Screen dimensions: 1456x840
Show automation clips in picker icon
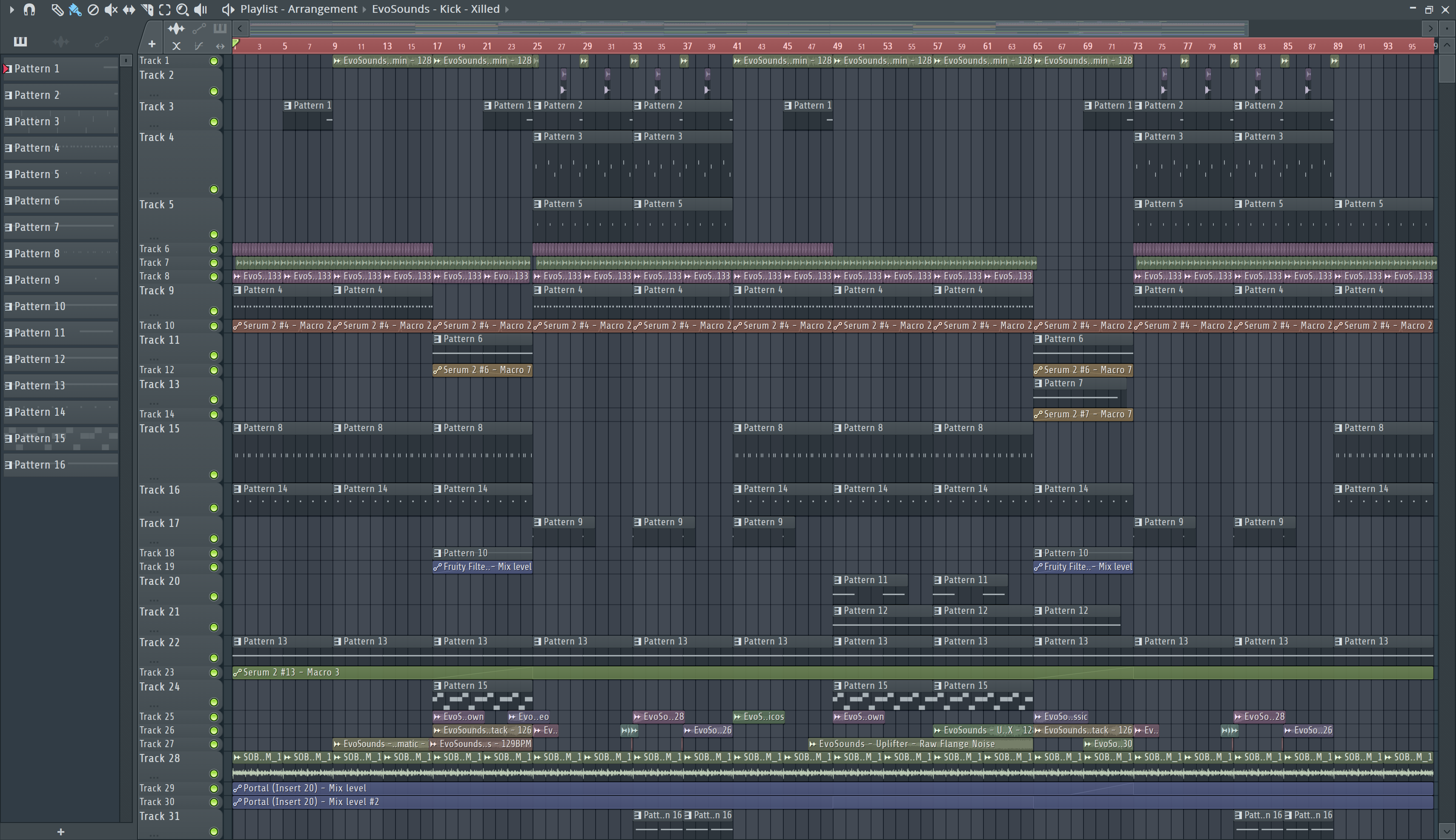(x=101, y=41)
